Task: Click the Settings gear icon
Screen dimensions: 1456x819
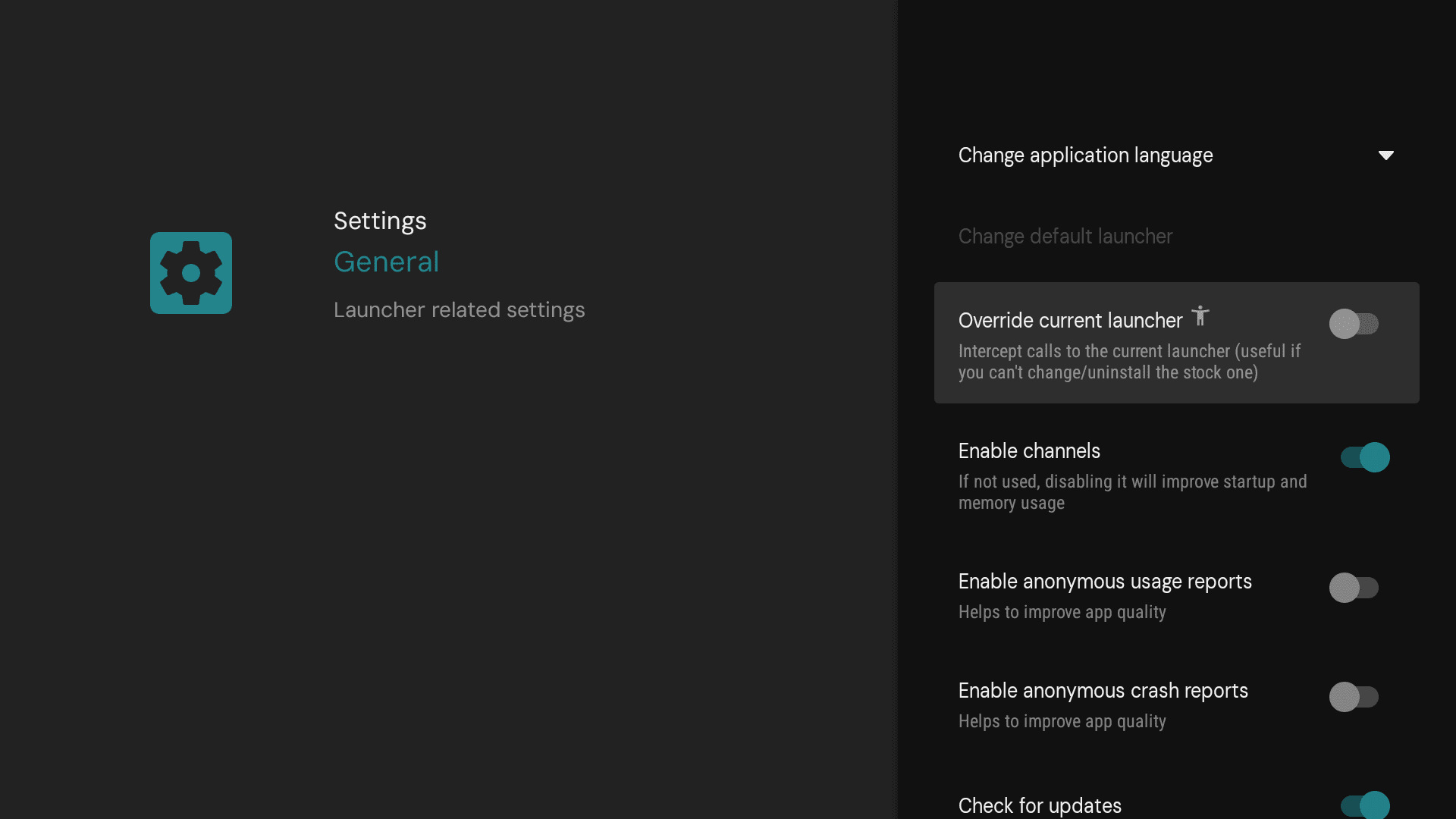Action: click(190, 273)
